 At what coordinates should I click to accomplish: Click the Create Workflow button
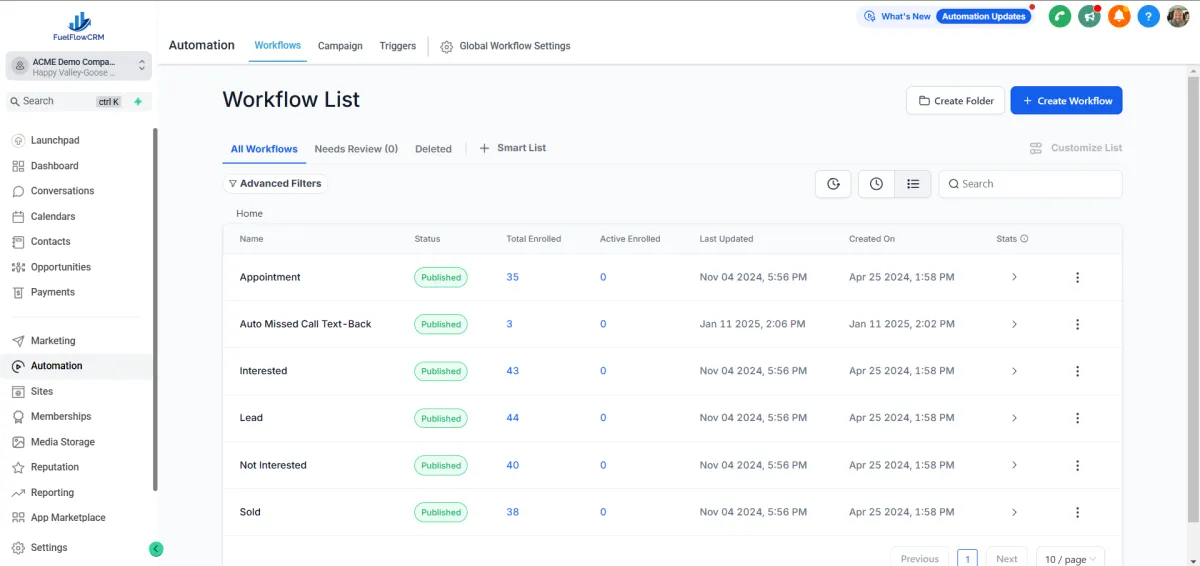pyautogui.click(x=1066, y=101)
